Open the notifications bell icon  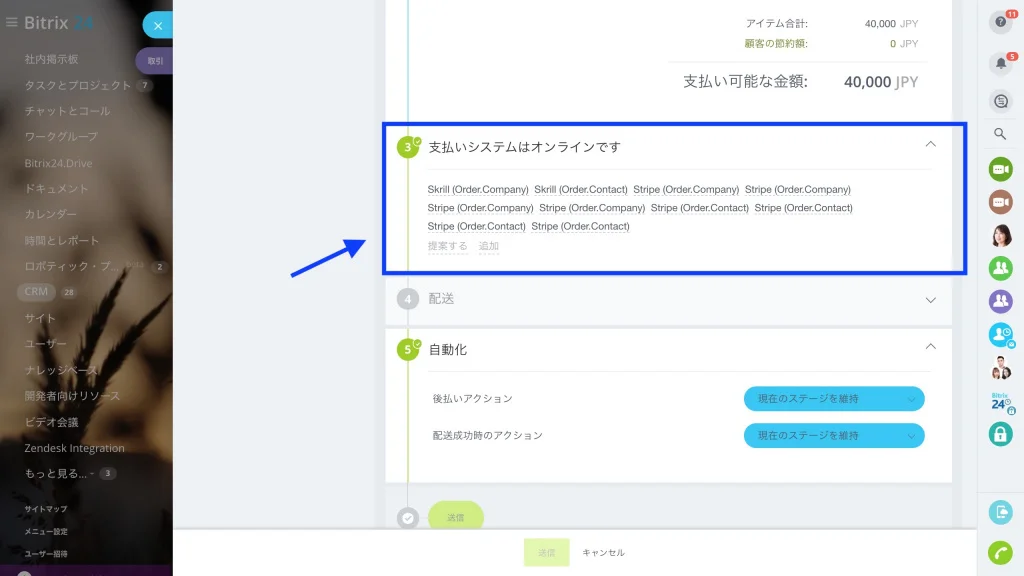point(1000,63)
